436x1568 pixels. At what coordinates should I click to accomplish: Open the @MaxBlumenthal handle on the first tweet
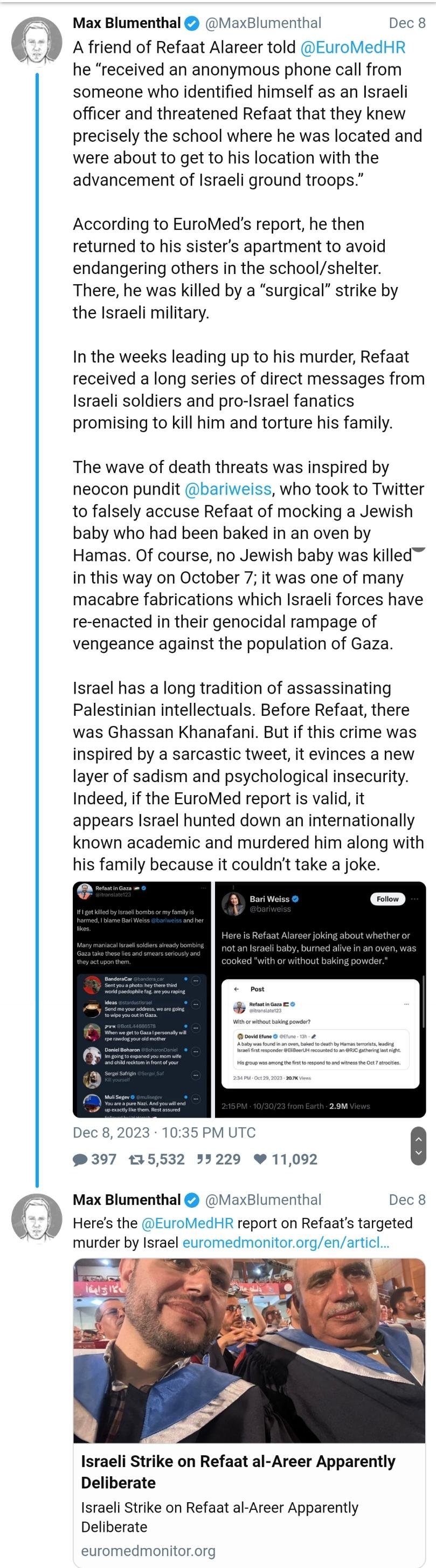[264, 24]
